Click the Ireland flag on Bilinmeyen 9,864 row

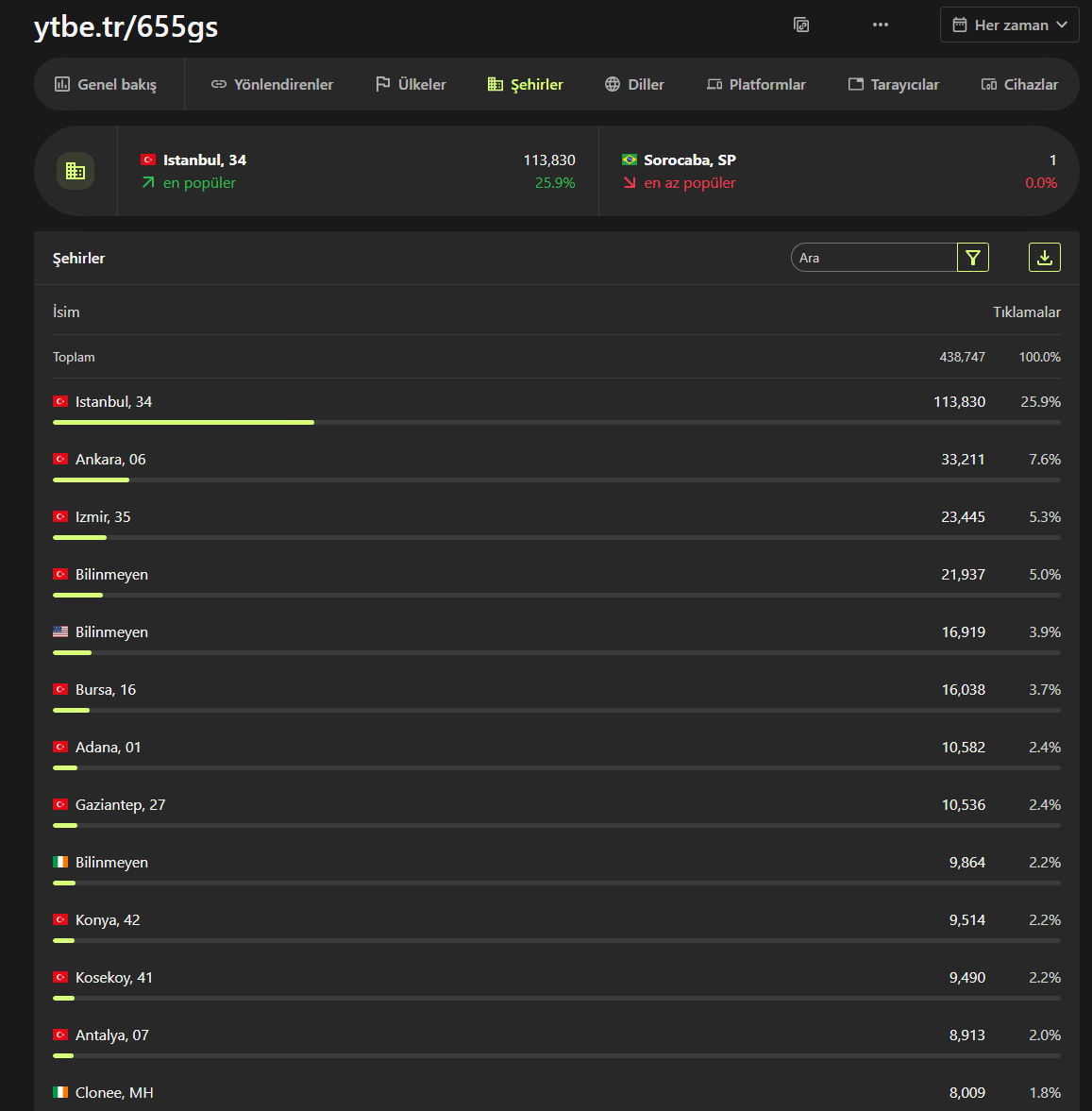point(61,862)
